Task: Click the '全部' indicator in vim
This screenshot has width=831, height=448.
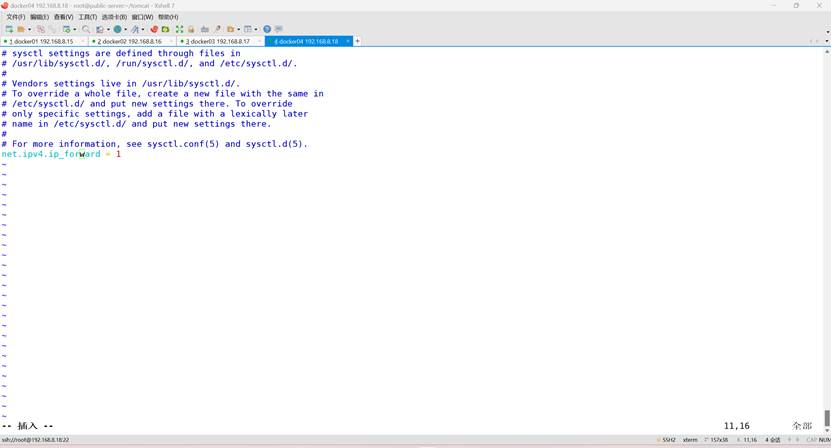Action: coord(802,426)
